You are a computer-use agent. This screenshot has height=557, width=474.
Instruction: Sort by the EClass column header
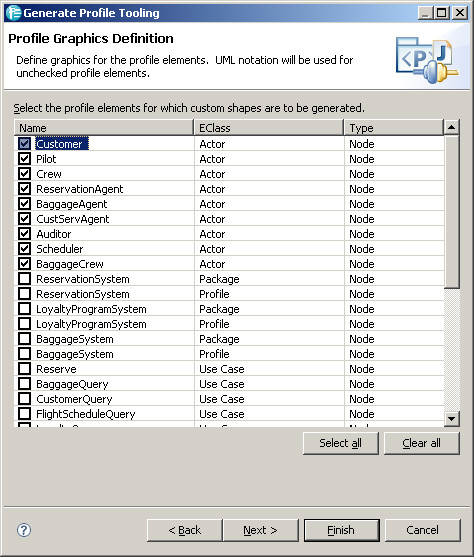click(x=269, y=128)
